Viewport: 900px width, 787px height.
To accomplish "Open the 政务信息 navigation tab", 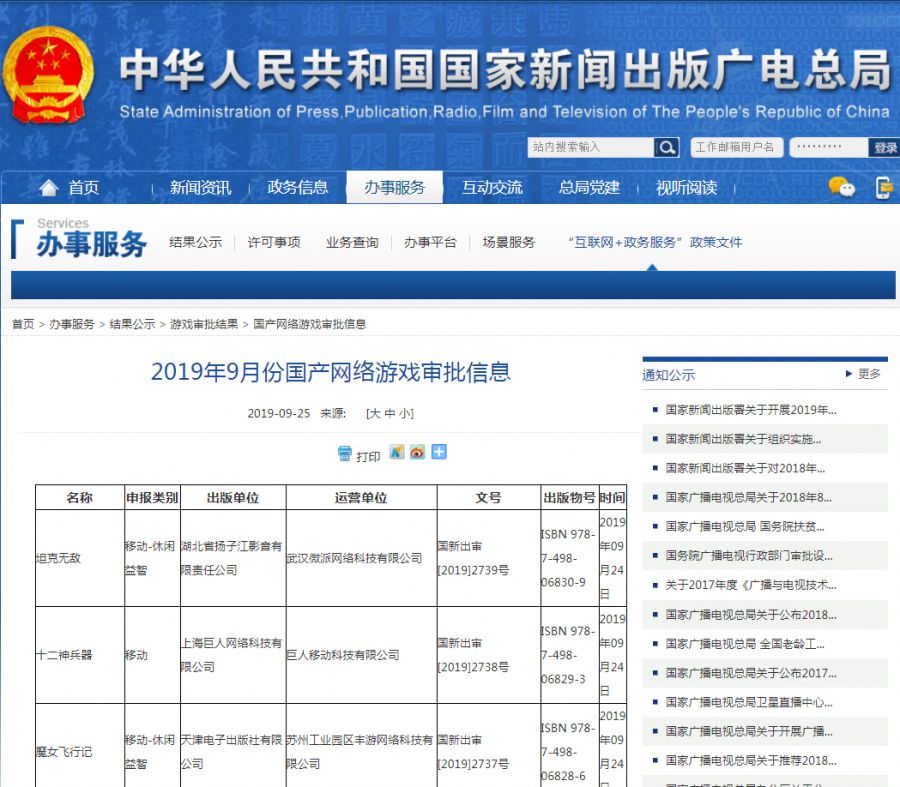I will [297, 188].
